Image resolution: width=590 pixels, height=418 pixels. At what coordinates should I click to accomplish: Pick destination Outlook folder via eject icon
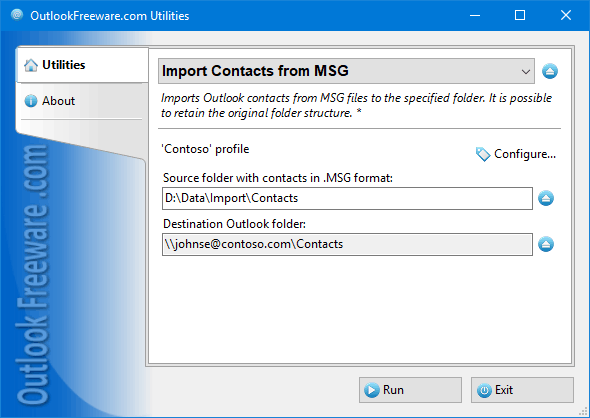[546, 244]
